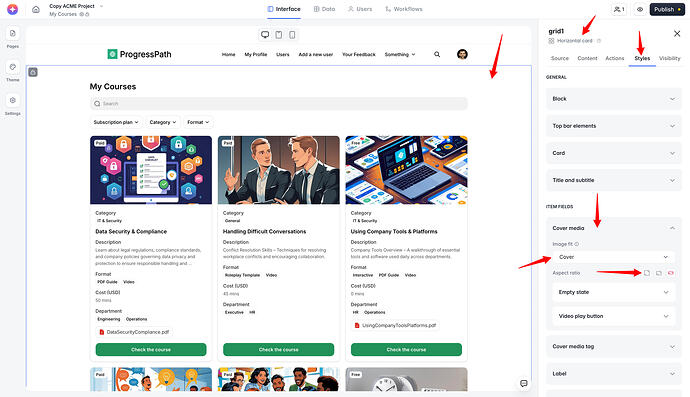Expand the Title and subtitle section
Screen dimensions: 690x397
(613, 180)
